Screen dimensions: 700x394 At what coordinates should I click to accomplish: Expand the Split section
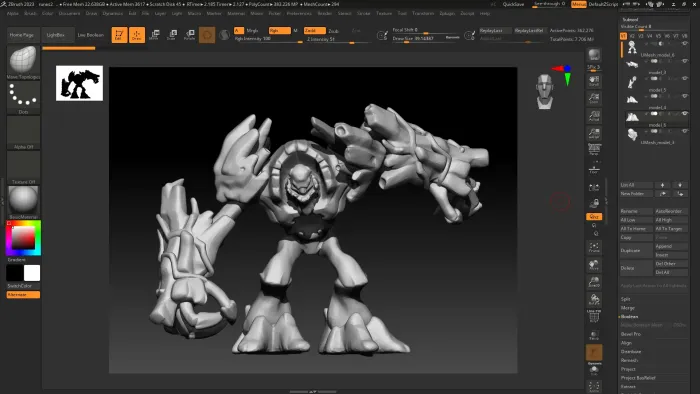(x=625, y=299)
